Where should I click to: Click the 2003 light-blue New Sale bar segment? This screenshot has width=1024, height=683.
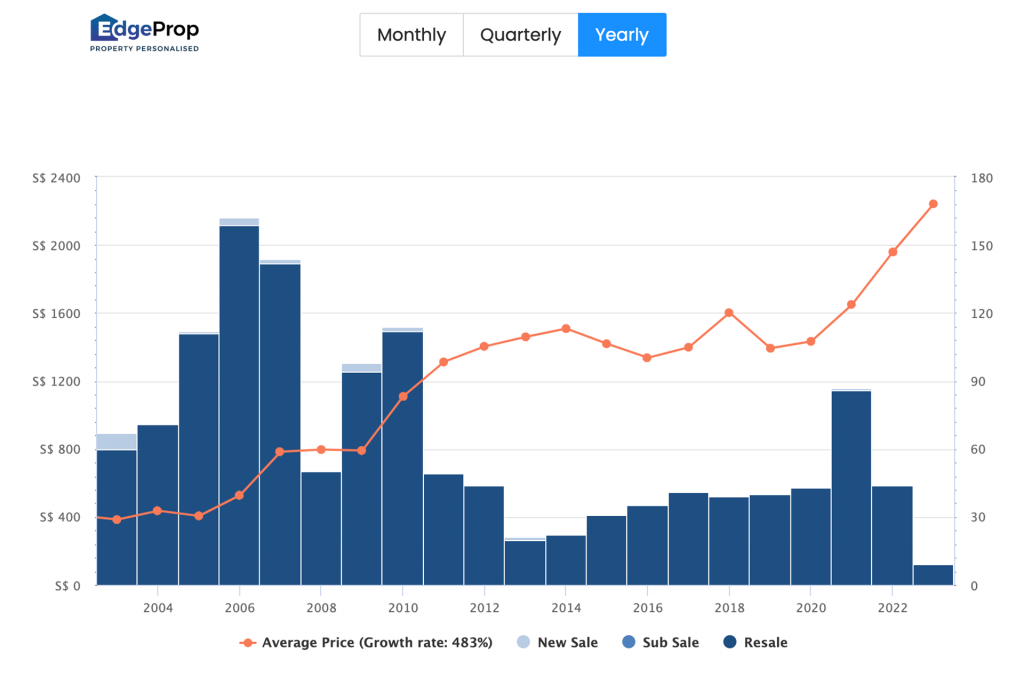116,442
